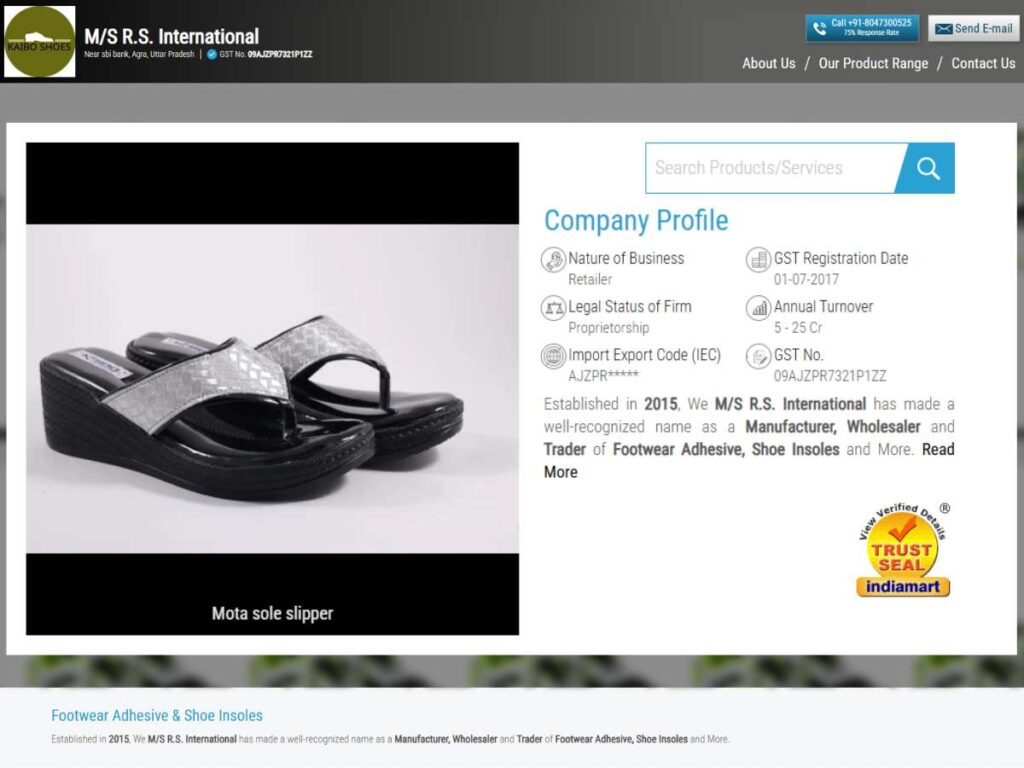Click the GST verified checkmark badge
Image resolution: width=1024 pixels, height=768 pixels.
point(212,54)
